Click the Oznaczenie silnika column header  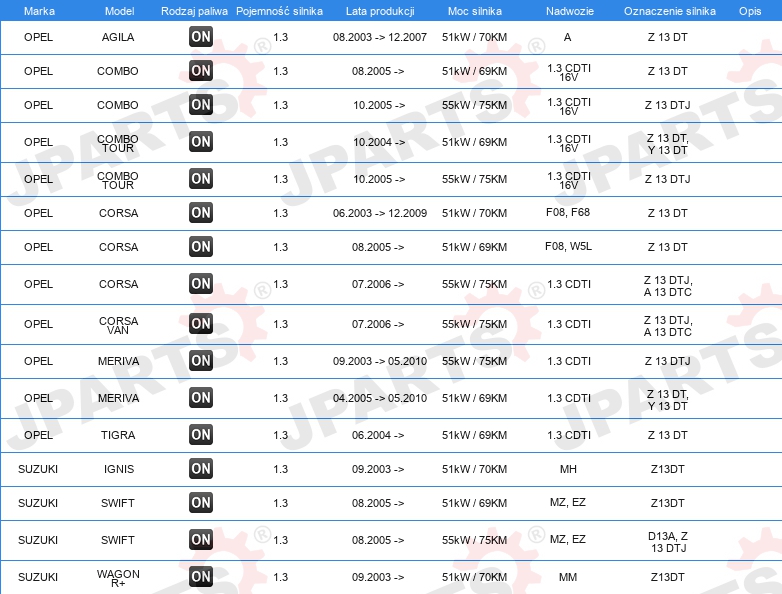(670, 11)
